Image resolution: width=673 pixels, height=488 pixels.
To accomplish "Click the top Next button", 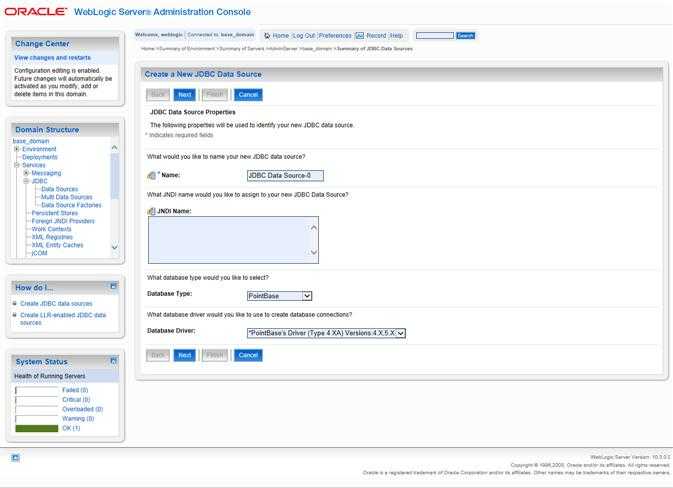I will (185, 95).
